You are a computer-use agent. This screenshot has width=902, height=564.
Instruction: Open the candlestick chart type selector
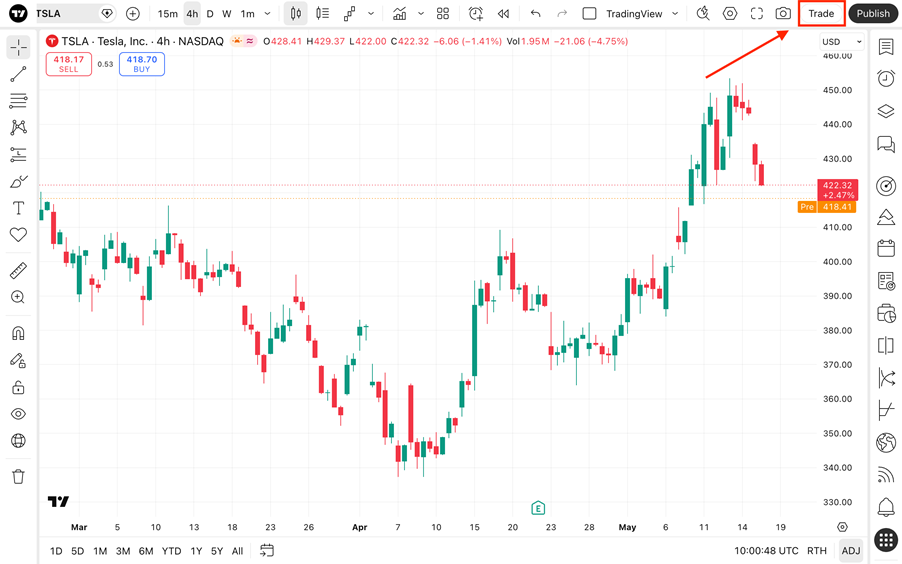click(296, 13)
